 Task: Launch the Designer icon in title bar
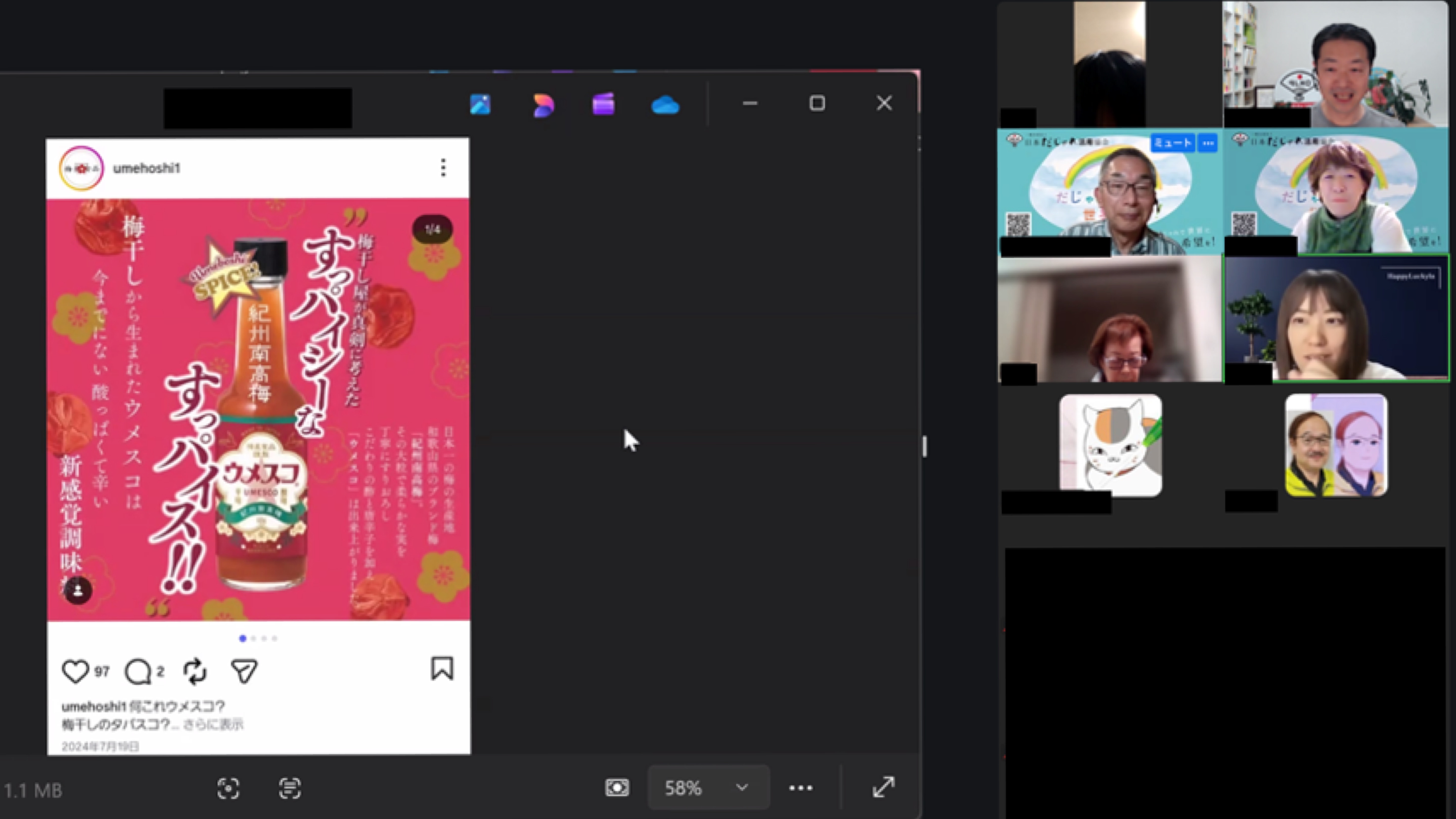pyautogui.click(x=543, y=105)
